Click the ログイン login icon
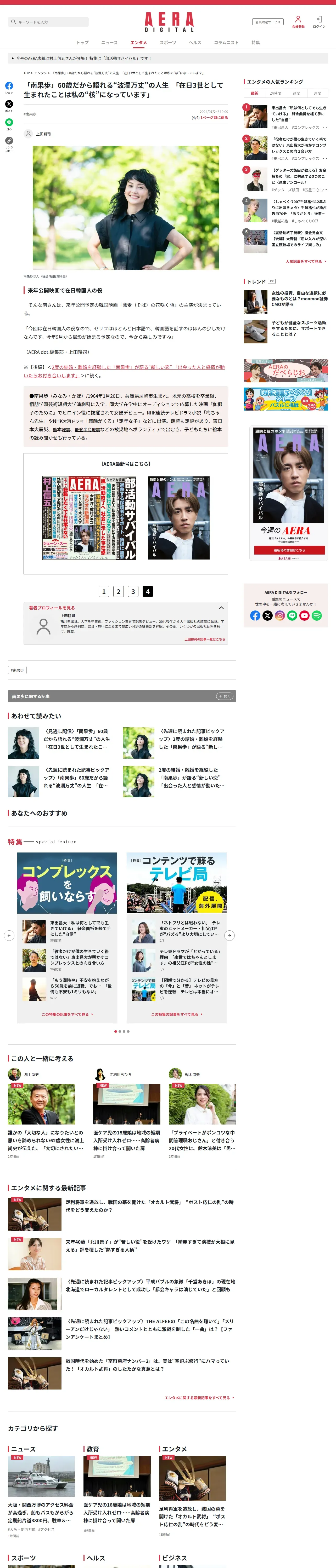The image size is (336, 1568). [319, 19]
